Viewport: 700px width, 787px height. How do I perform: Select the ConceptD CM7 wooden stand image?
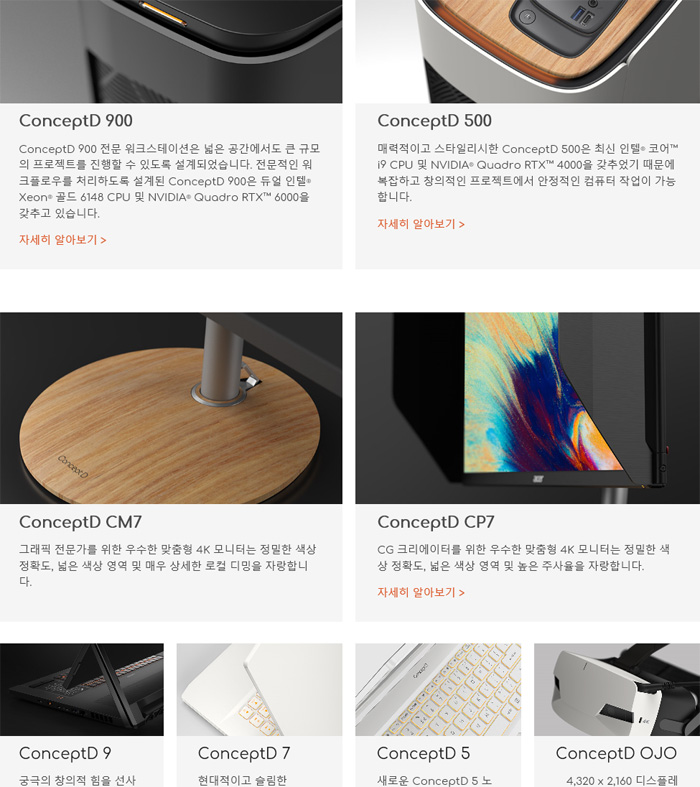(x=171, y=408)
